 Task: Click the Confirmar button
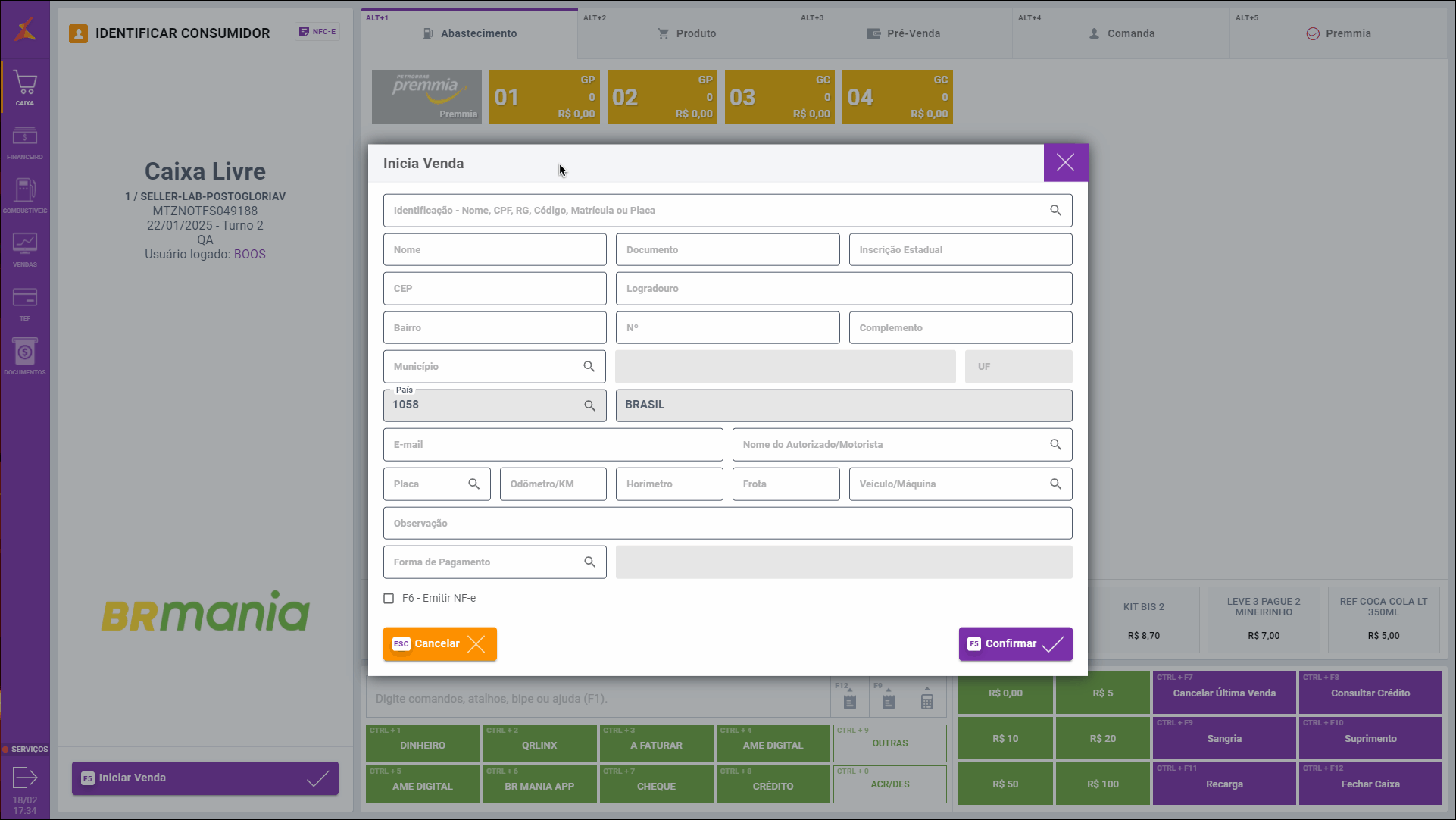[x=1015, y=644]
